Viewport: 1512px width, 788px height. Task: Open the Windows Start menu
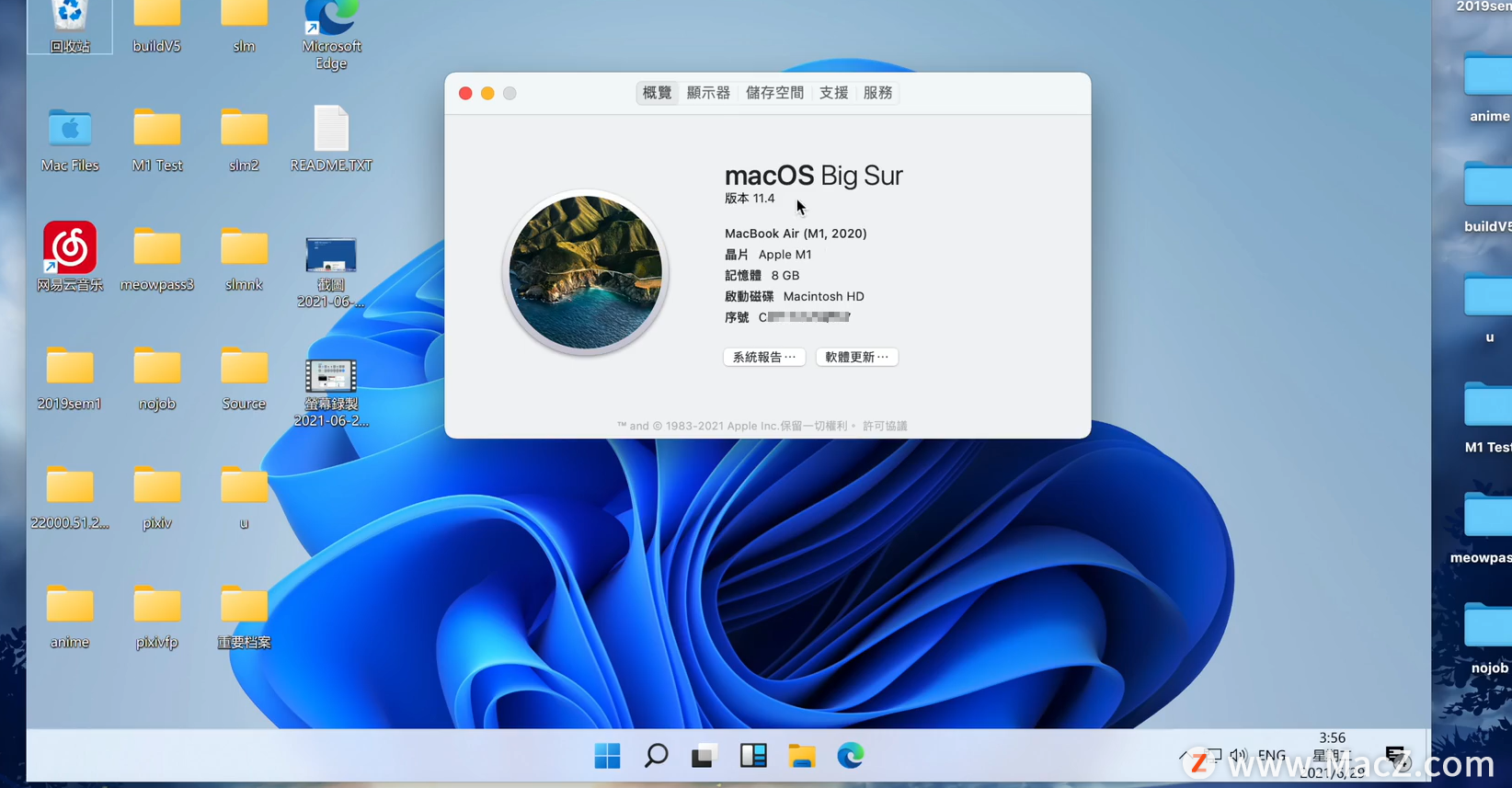click(608, 756)
